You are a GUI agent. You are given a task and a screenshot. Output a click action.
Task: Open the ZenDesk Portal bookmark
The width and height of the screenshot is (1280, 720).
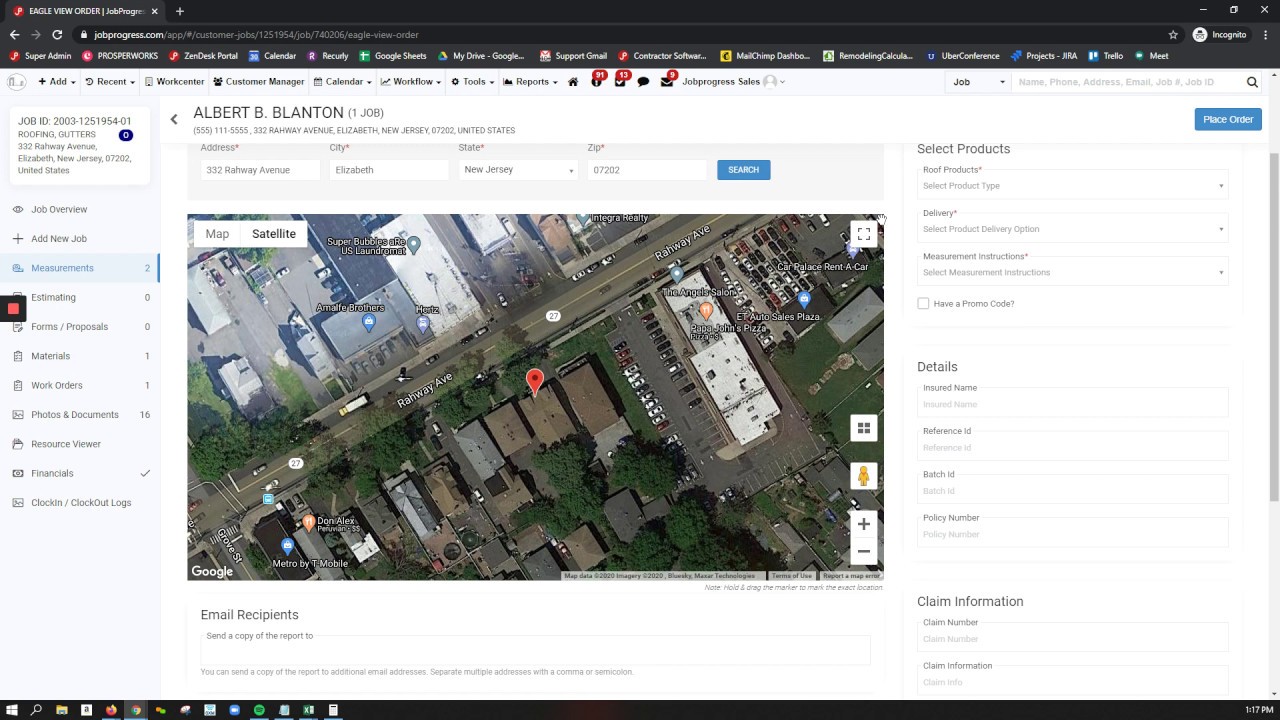click(203, 56)
